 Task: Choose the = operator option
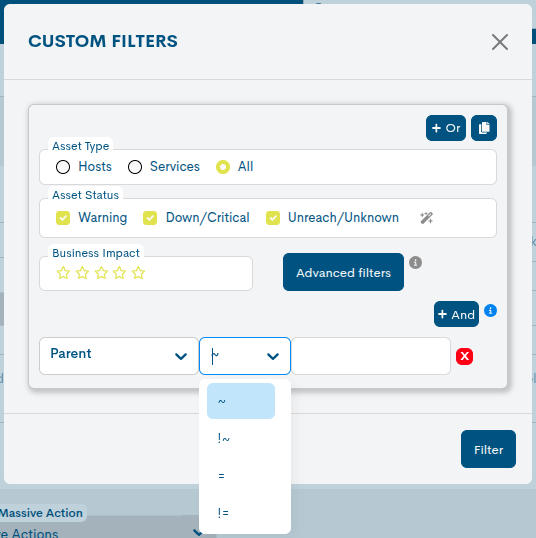241,476
